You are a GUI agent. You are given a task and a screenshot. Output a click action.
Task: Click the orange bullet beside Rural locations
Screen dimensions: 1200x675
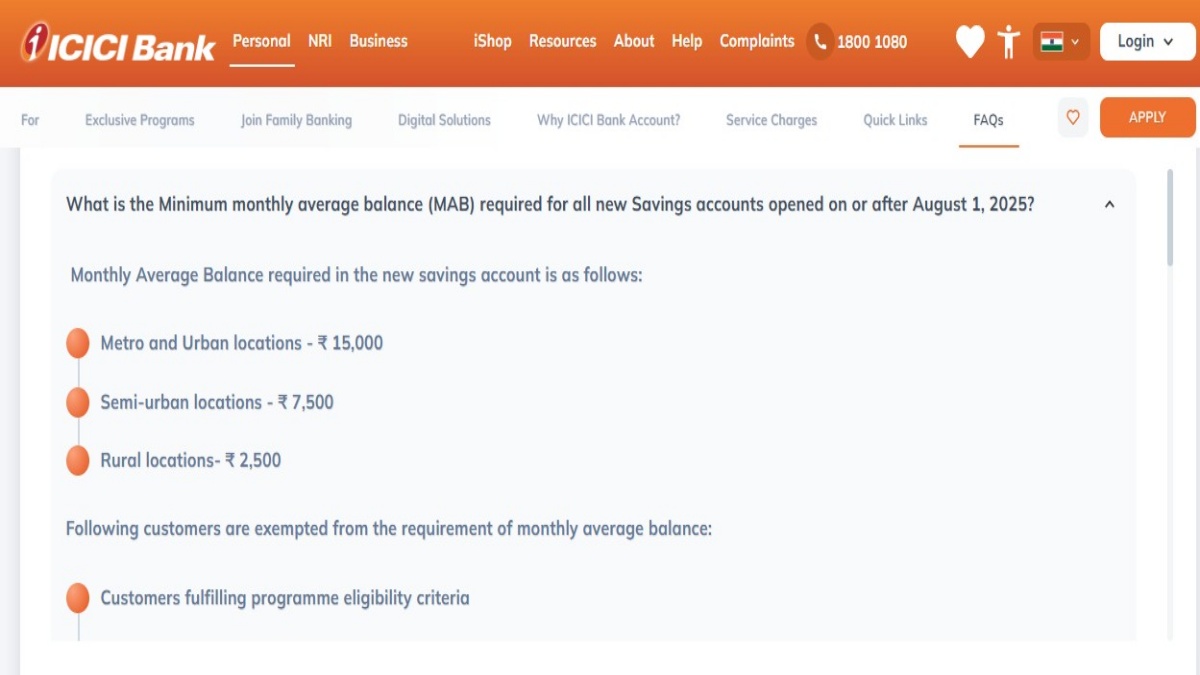[77, 460]
